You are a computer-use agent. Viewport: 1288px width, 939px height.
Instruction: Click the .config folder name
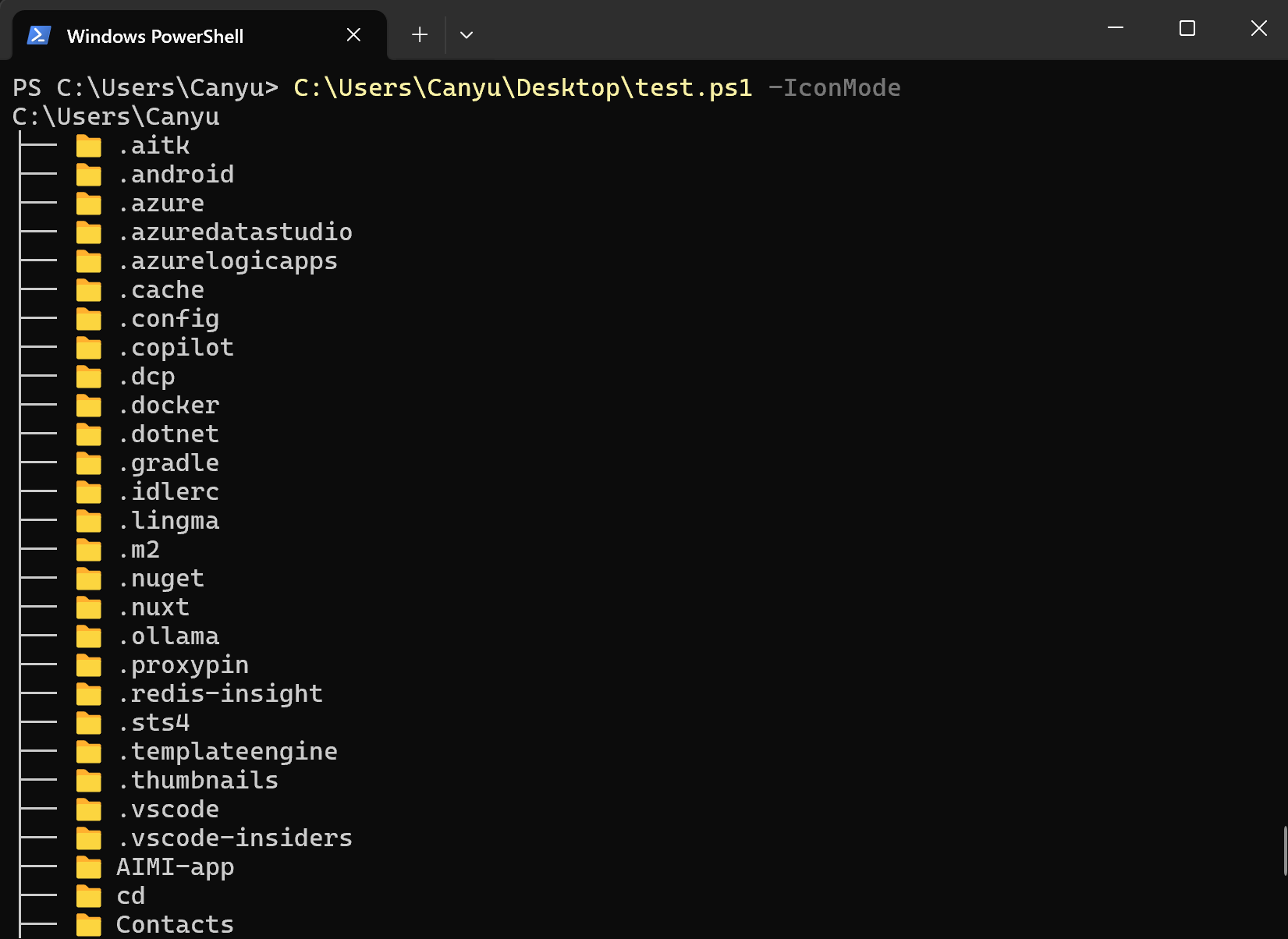(169, 319)
